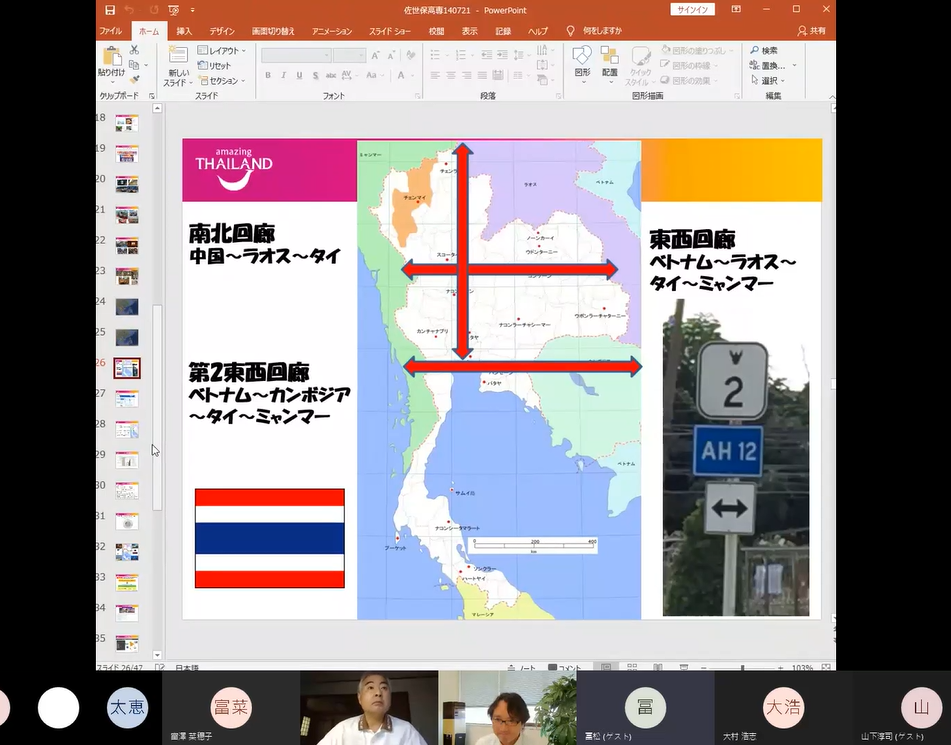The width and height of the screenshot is (951, 745).
Task: Click 冨澤 菜穂子 participant avatar
Action: pyautogui.click(x=230, y=707)
